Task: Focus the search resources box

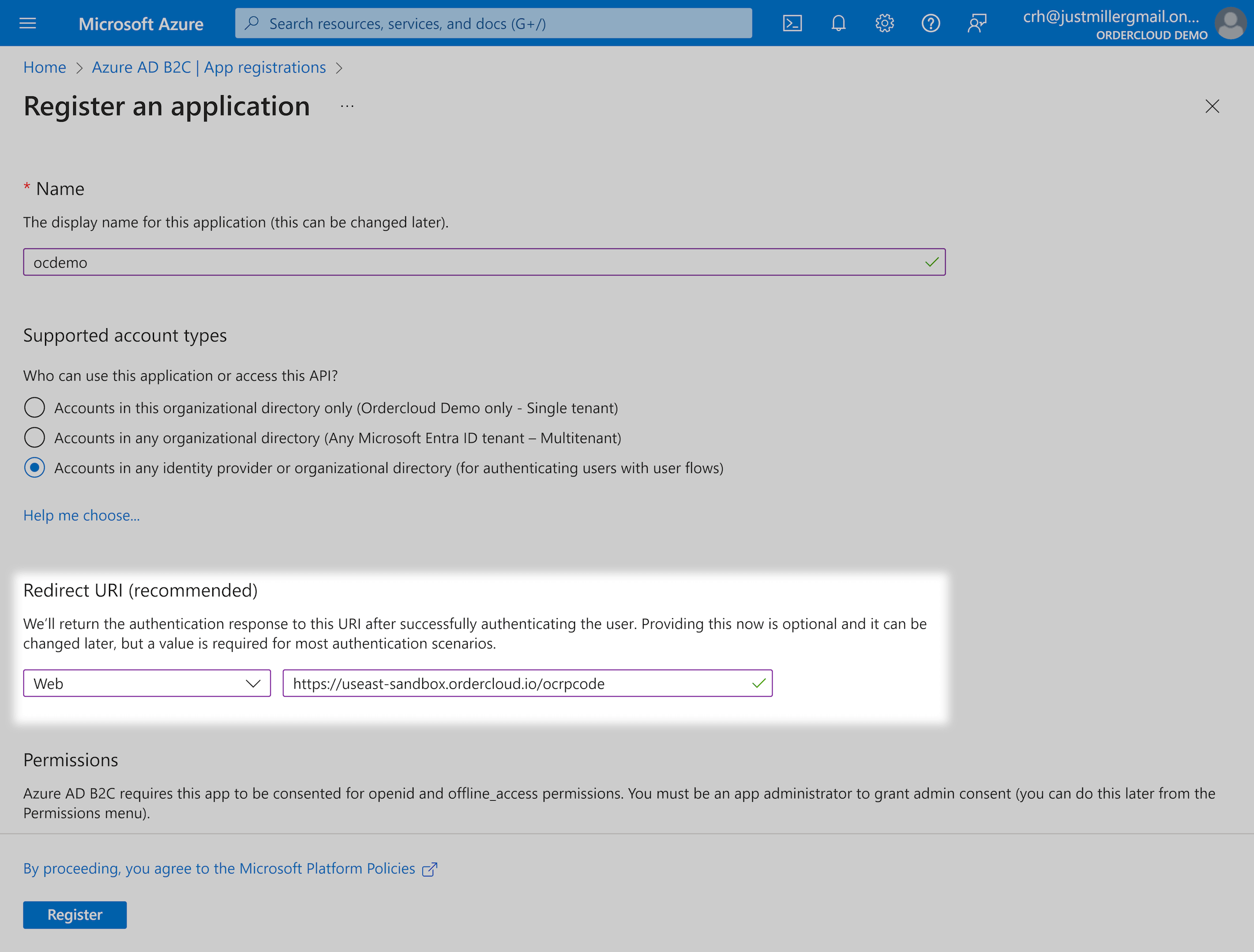Action: point(493,23)
